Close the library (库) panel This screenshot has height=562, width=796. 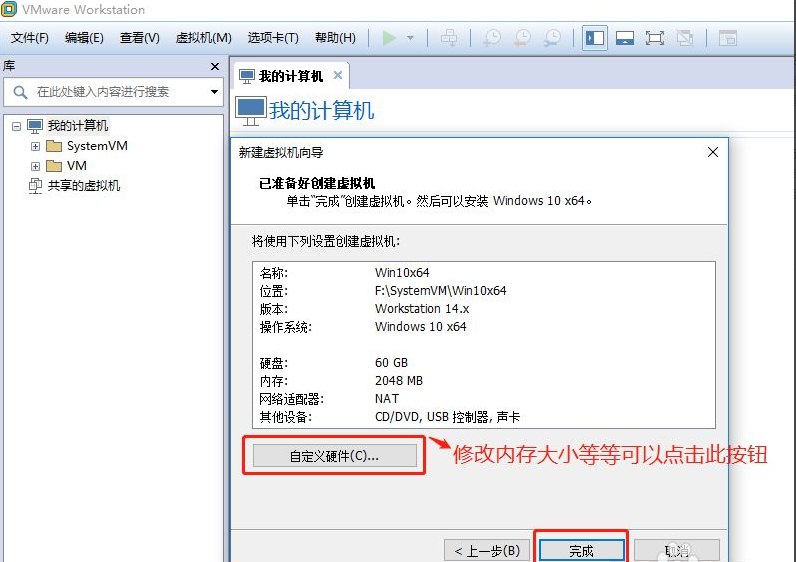[214, 66]
